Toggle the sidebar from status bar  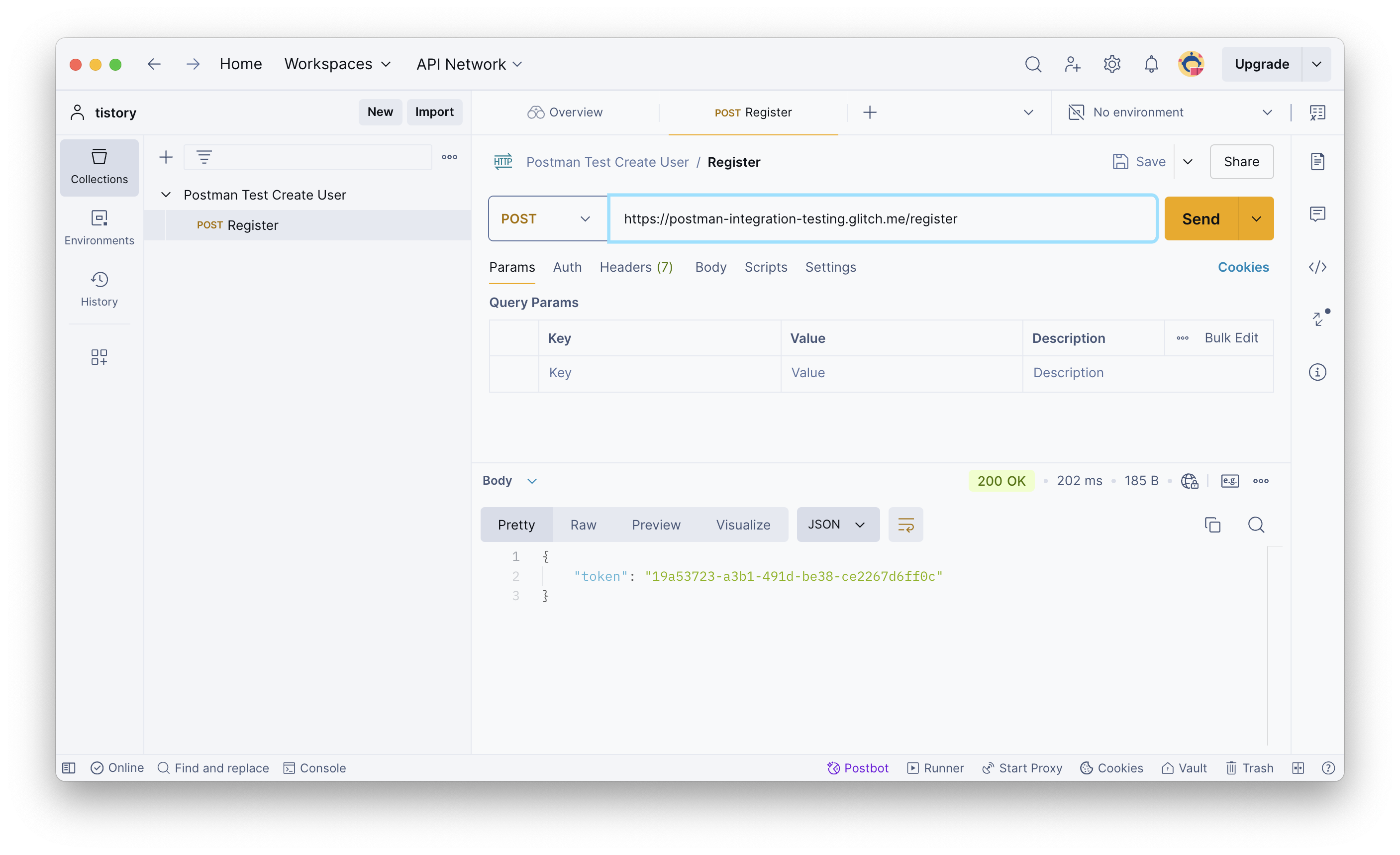pyautogui.click(x=69, y=768)
